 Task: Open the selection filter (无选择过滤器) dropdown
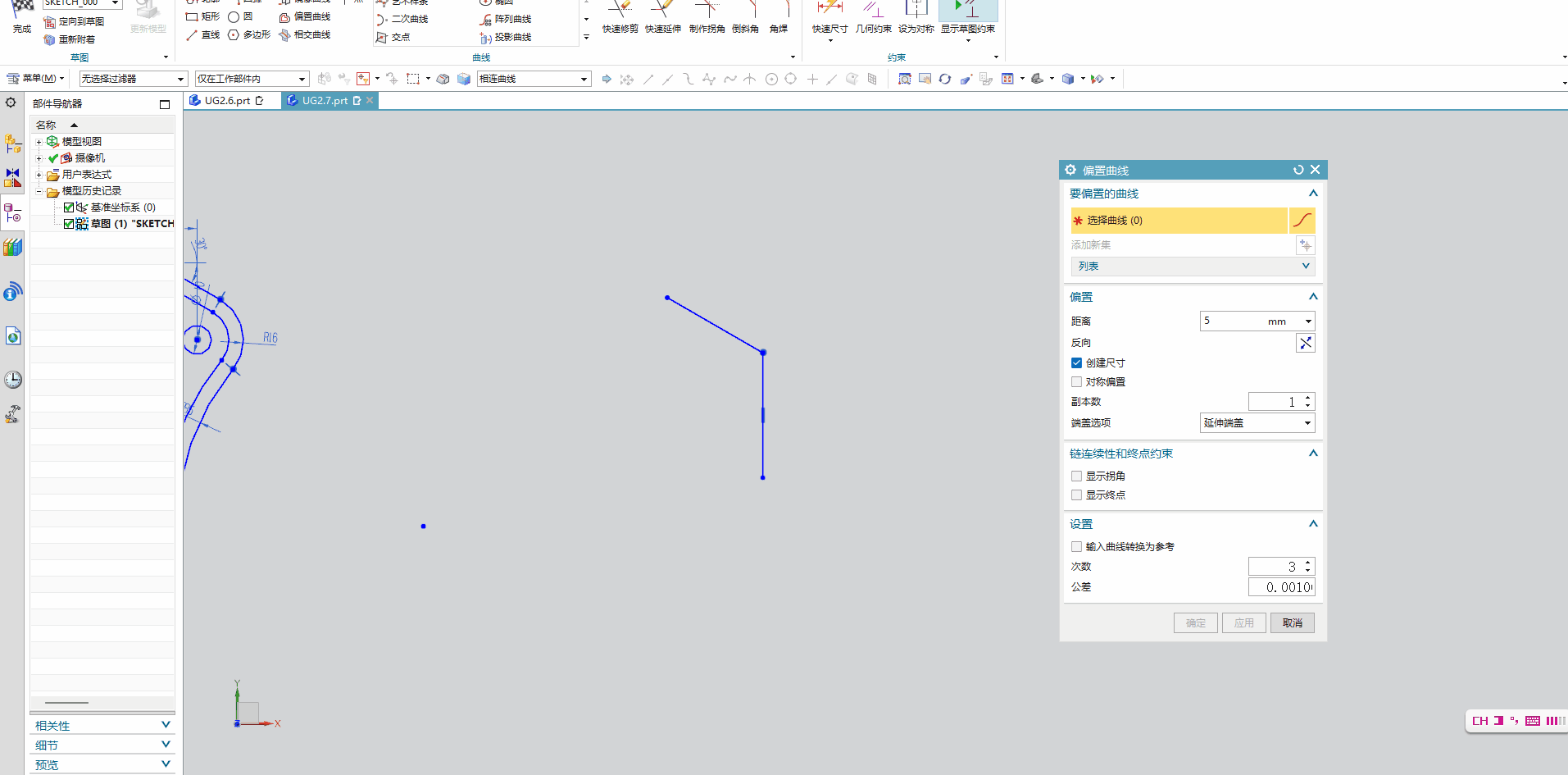pos(133,79)
